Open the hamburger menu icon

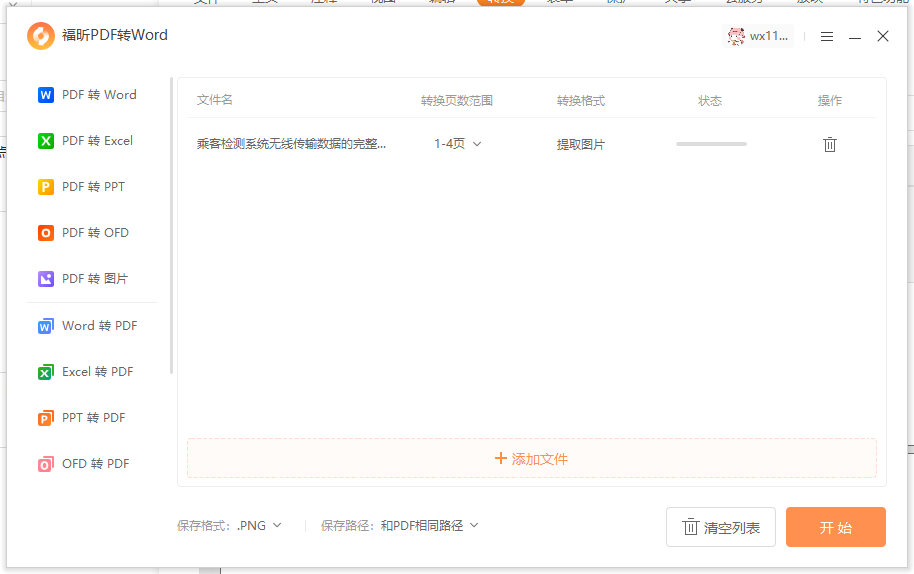827,36
